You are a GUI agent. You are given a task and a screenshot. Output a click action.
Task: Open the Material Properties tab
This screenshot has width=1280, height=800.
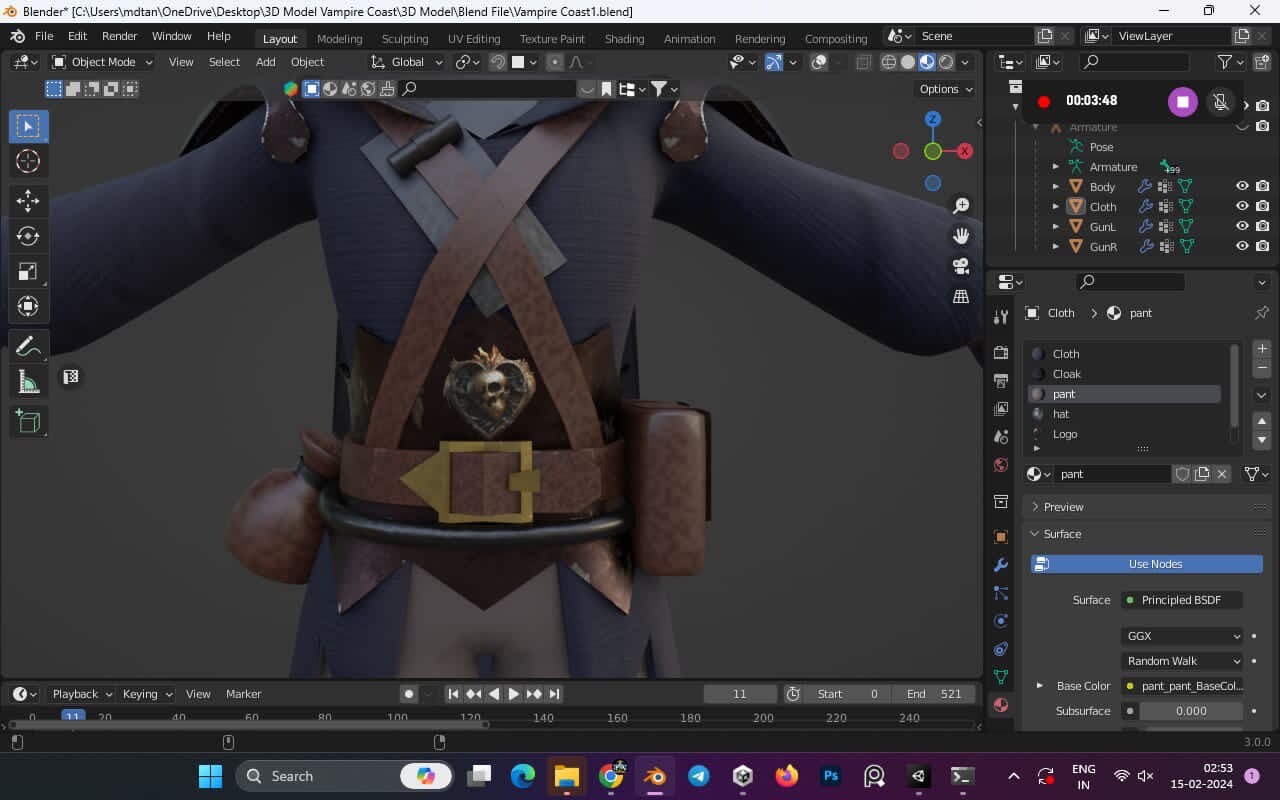1000,705
